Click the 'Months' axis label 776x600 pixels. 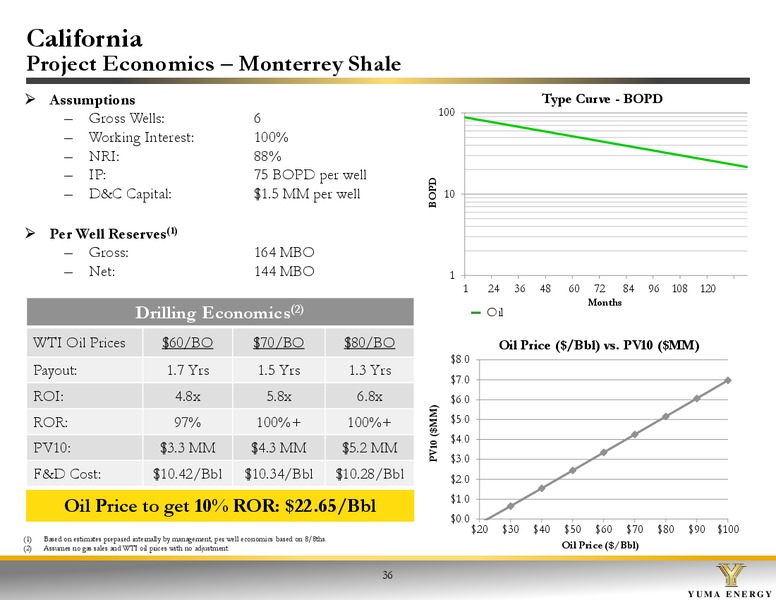click(605, 302)
